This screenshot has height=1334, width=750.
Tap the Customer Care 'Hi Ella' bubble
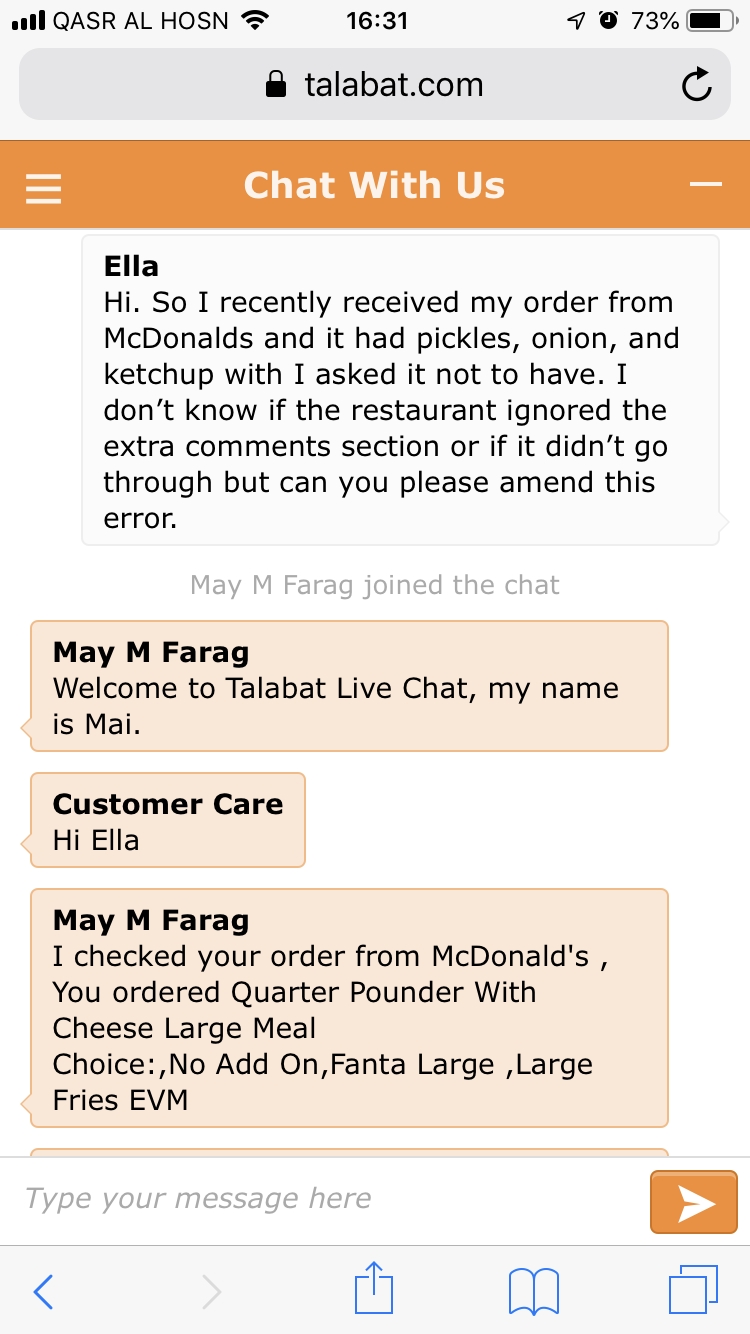pyautogui.click(x=168, y=821)
